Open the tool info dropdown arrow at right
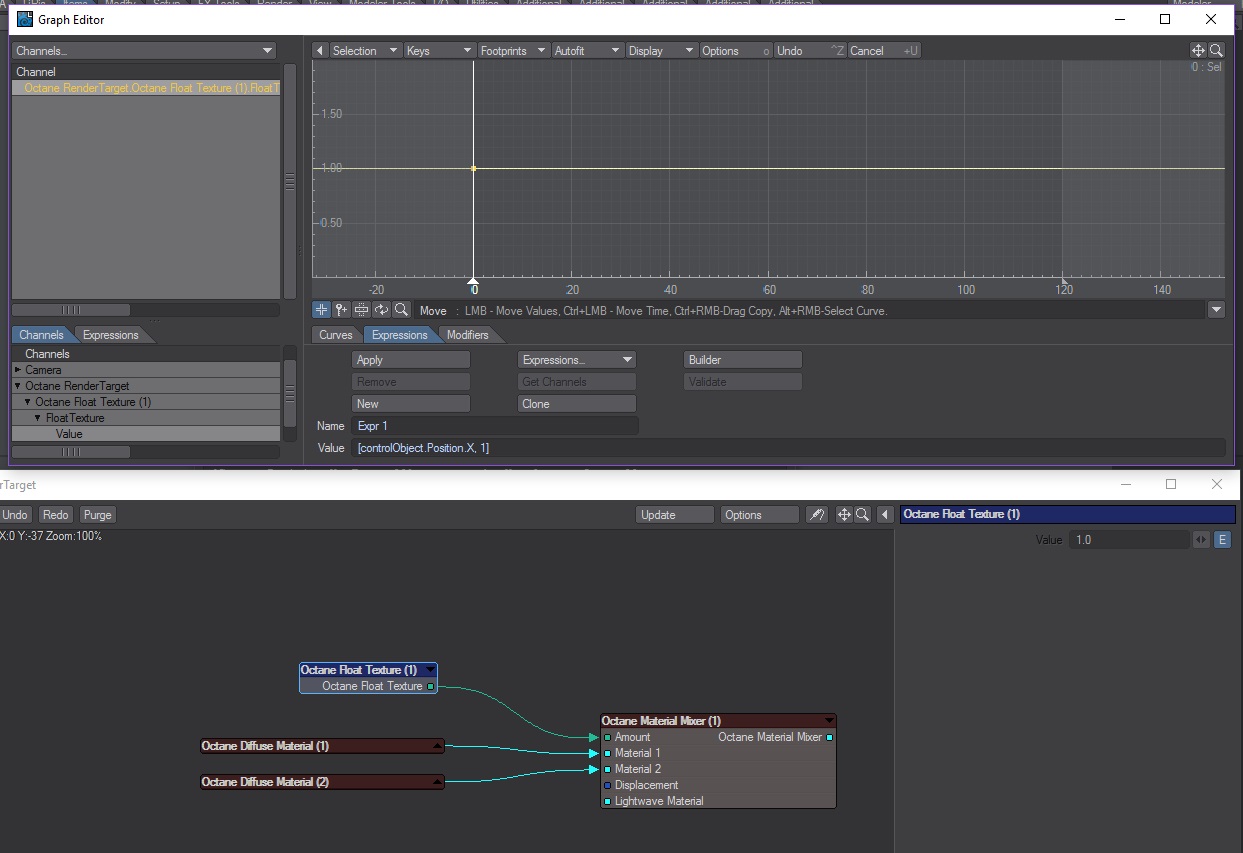1243x853 pixels. point(1216,310)
